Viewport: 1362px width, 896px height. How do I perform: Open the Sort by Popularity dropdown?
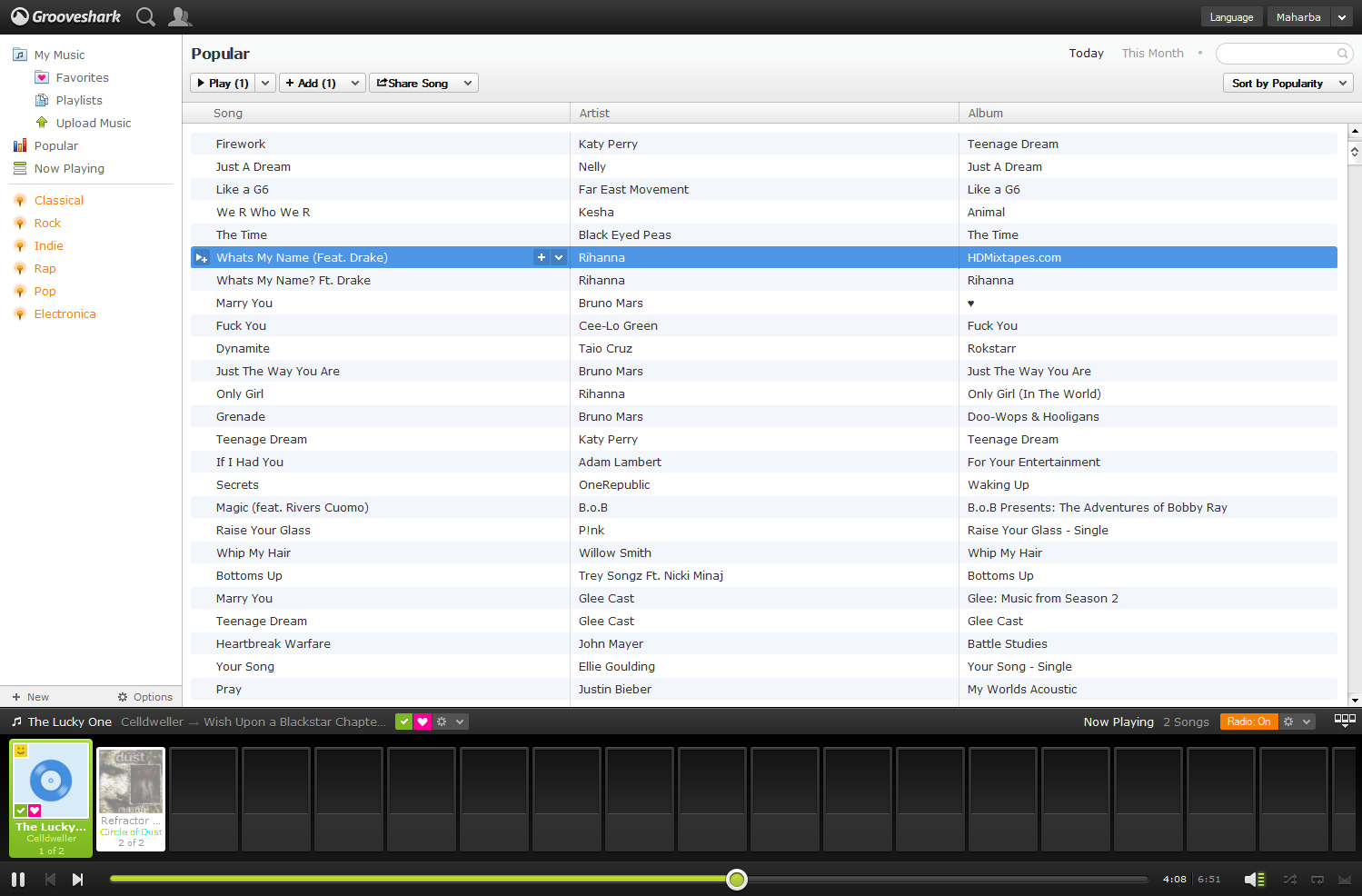tap(1287, 83)
